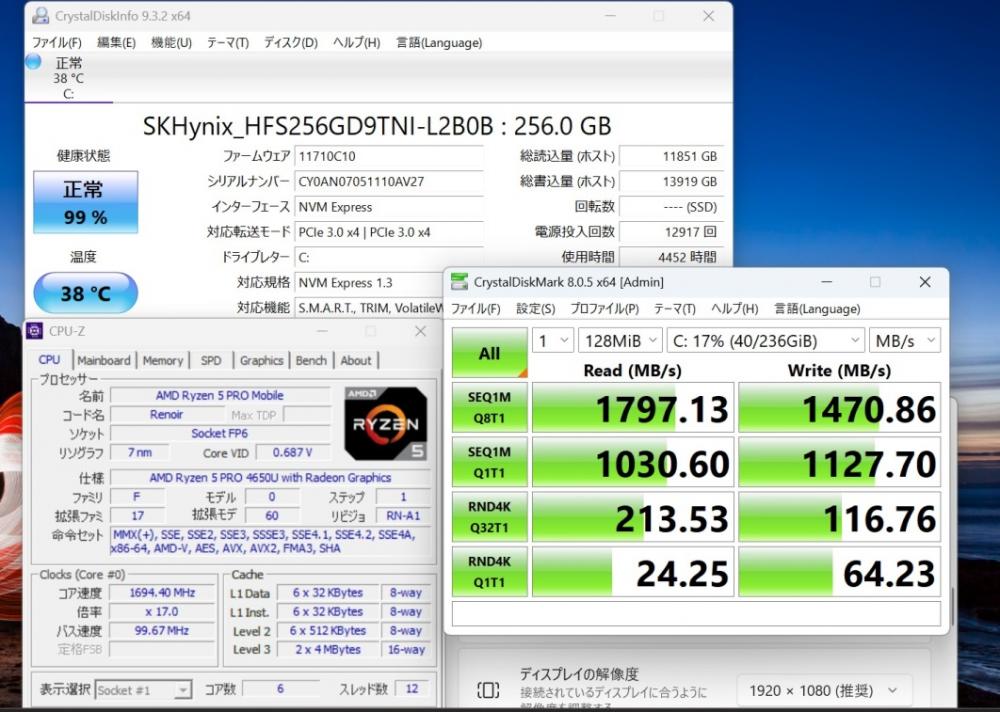
Task: Click the RND4K Q32T1 read result 213.53
Action: 633,517
